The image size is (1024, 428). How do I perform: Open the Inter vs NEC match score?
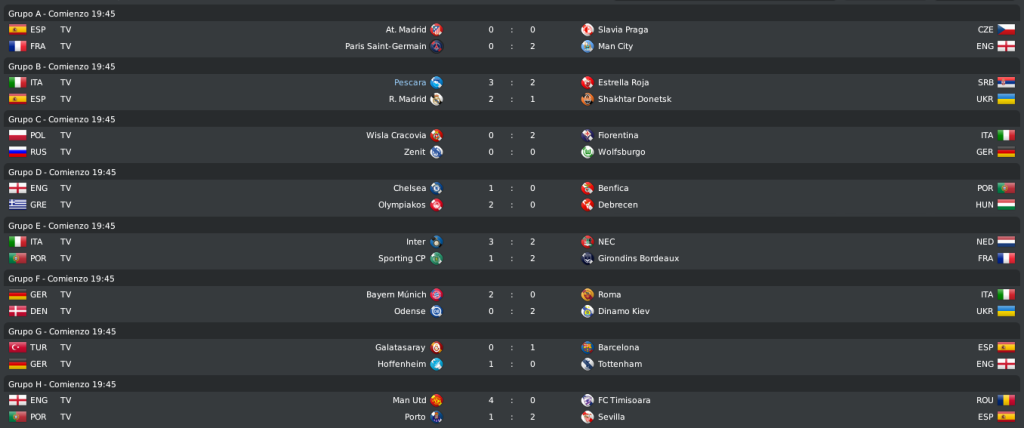coord(511,242)
